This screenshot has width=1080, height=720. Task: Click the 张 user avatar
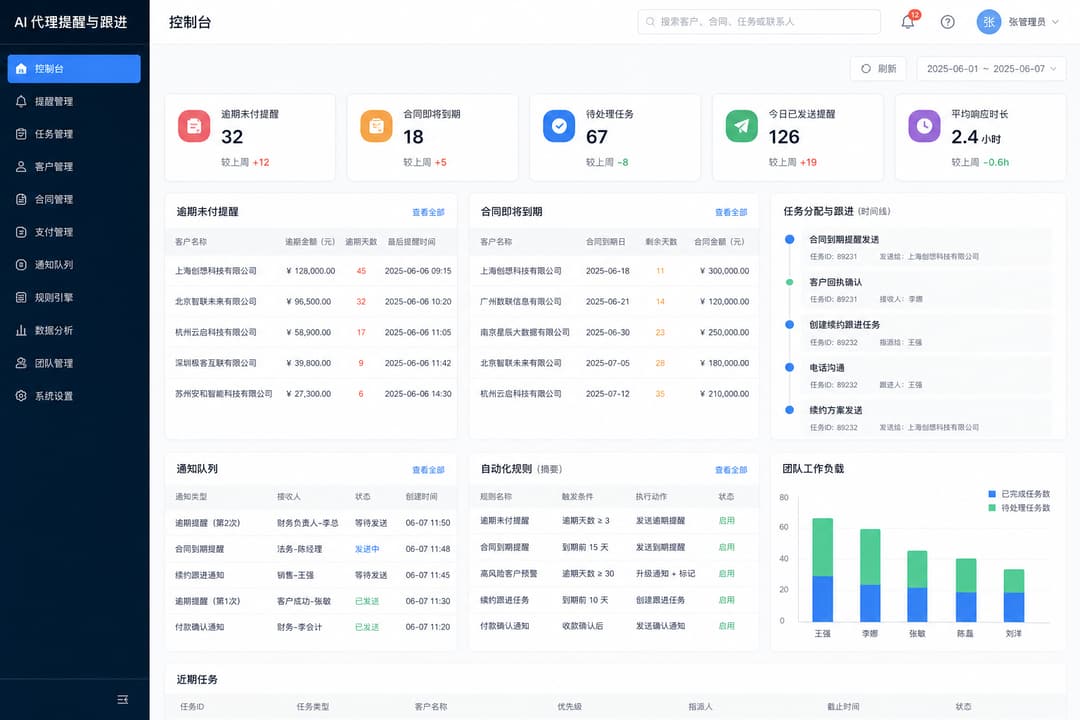coord(988,22)
